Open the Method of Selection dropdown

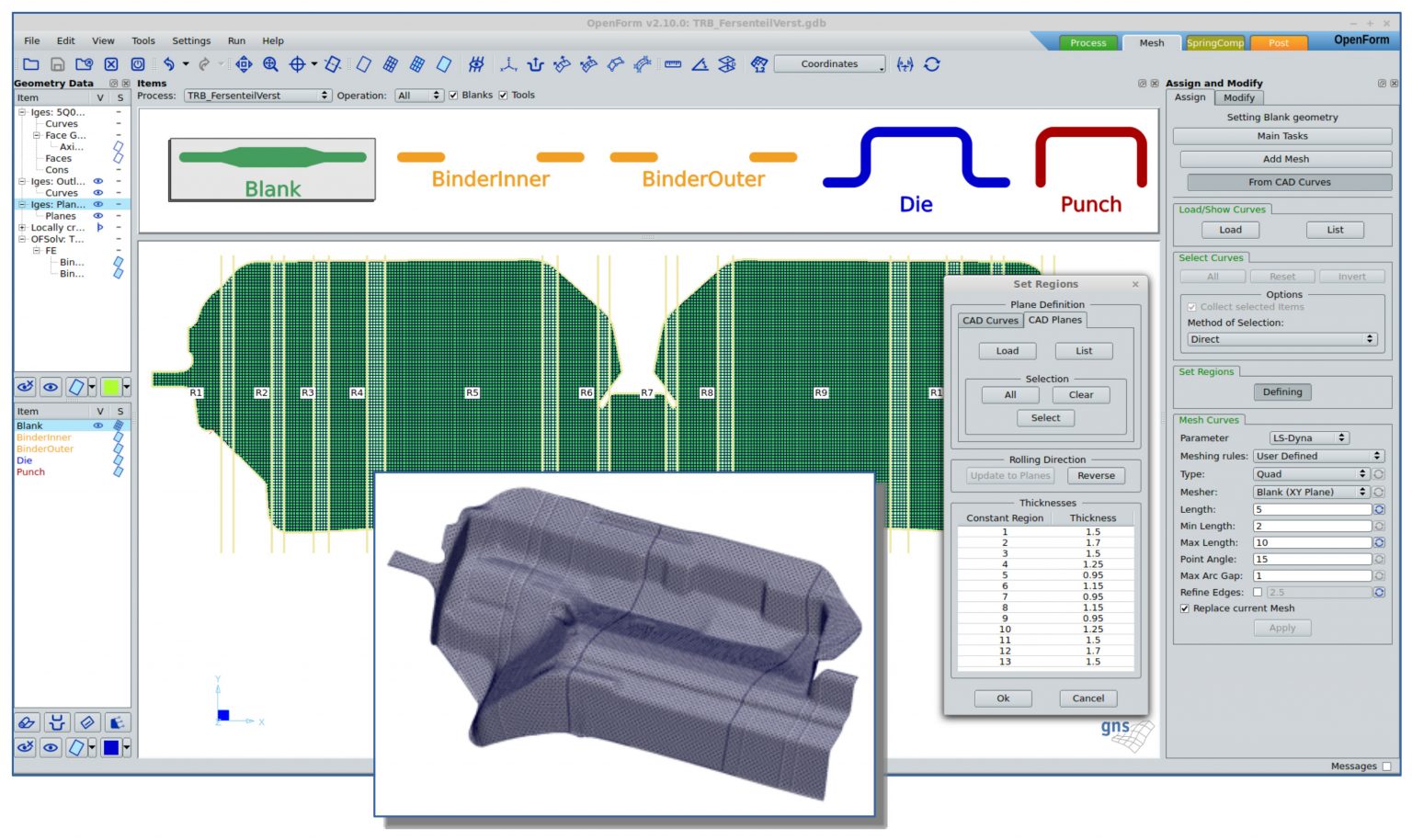[1281, 338]
